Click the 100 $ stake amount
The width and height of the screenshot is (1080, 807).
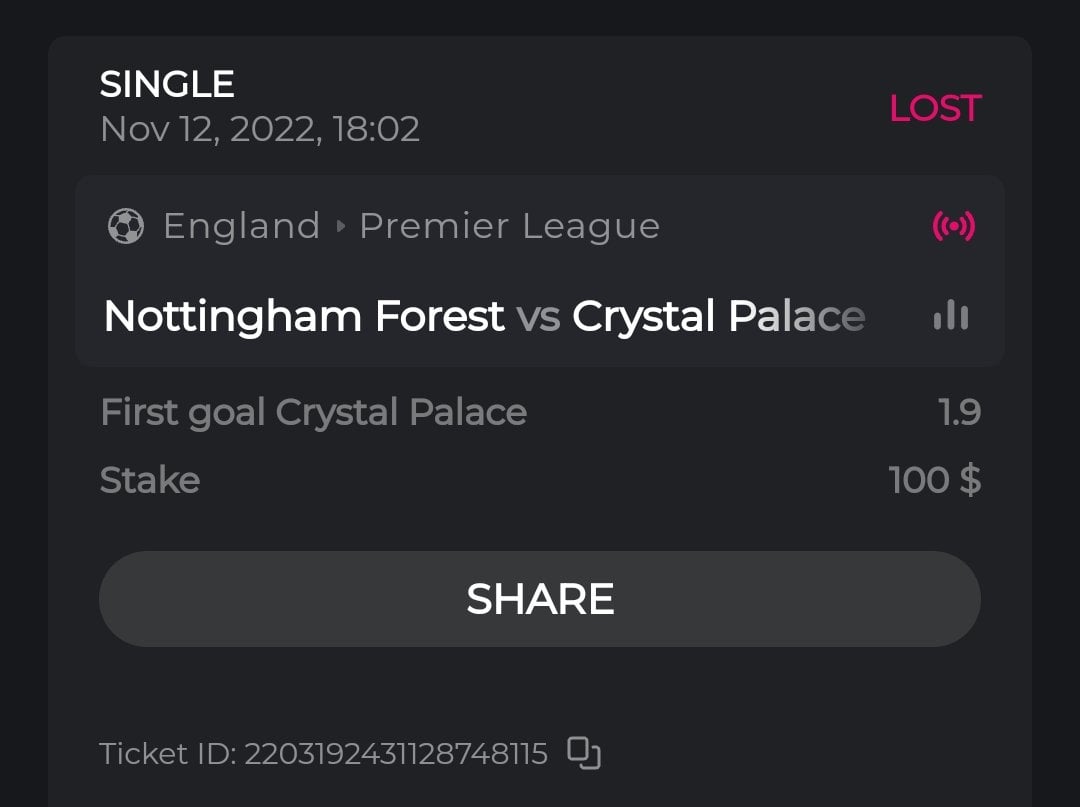(x=934, y=480)
